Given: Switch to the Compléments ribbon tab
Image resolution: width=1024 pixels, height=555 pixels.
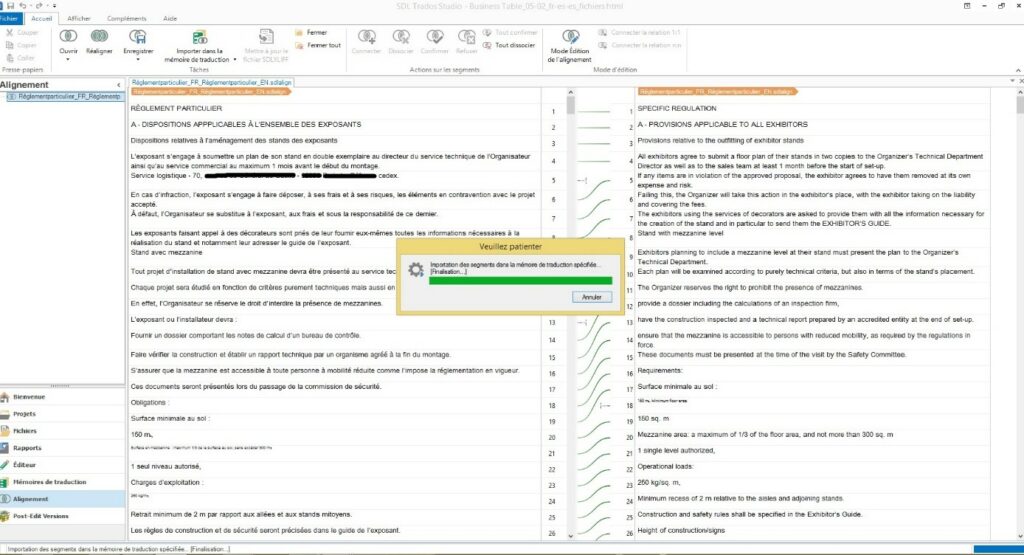Looking at the screenshot, I should (127, 18).
